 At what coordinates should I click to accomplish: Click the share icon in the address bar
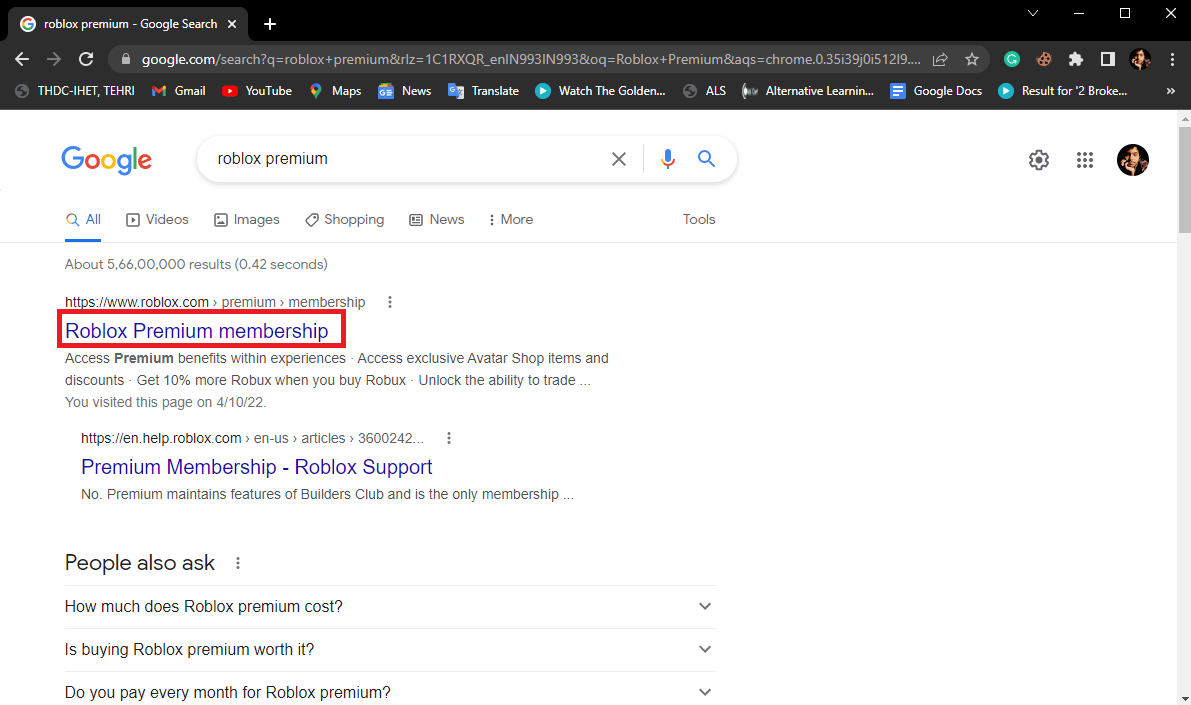coord(939,59)
